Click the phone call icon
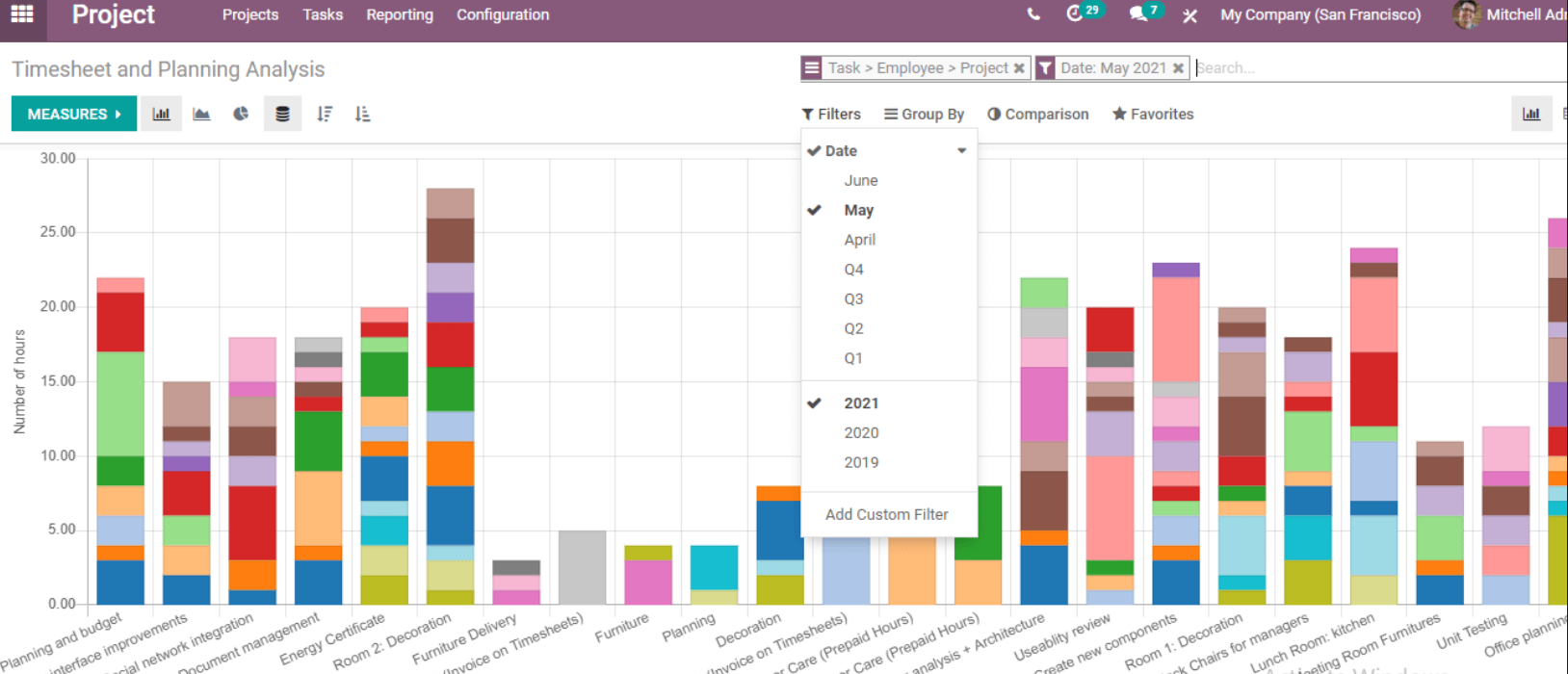Image resolution: width=1568 pixels, height=674 pixels. pyautogui.click(x=1033, y=14)
